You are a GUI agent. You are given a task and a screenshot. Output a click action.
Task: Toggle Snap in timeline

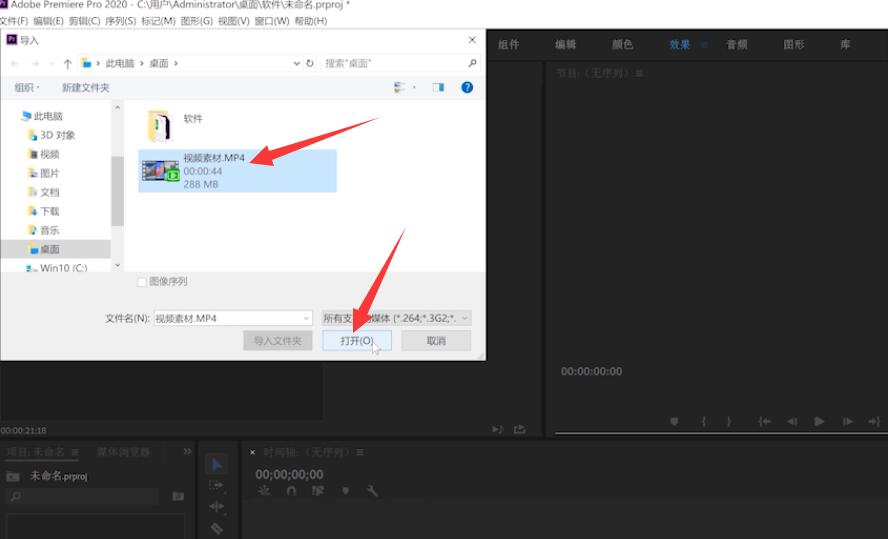[291, 491]
